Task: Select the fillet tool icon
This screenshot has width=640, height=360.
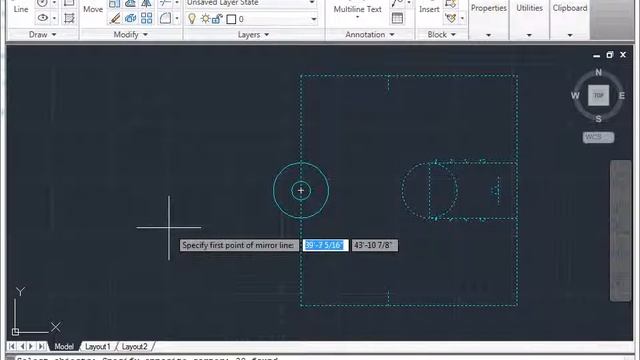Action: (165, 18)
